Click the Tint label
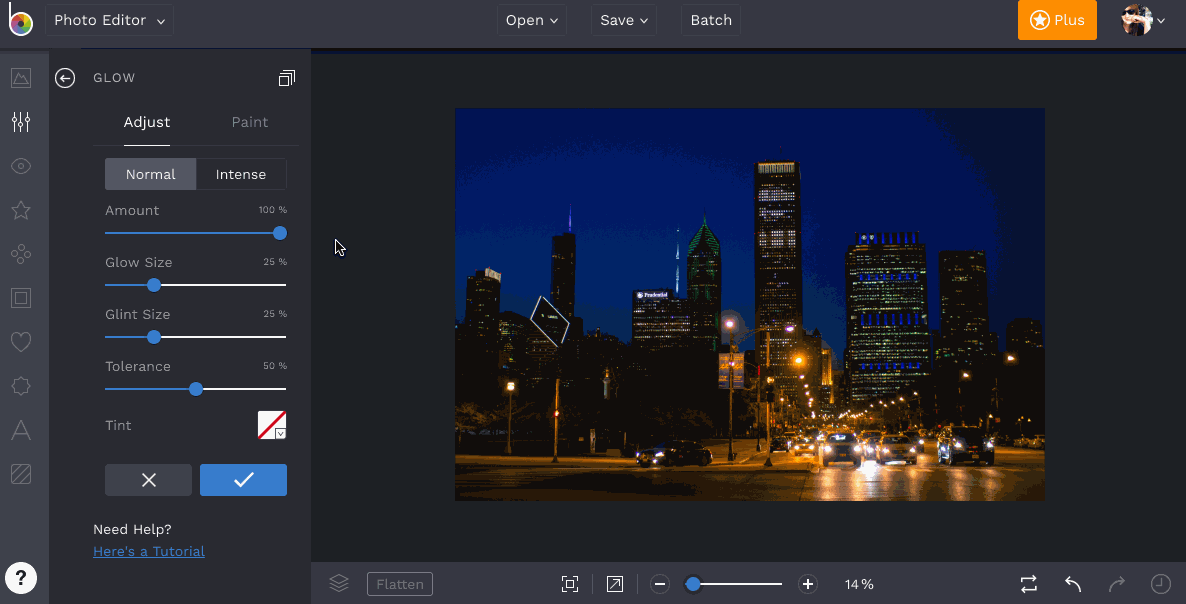The image size is (1186, 604). click(x=118, y=425)
